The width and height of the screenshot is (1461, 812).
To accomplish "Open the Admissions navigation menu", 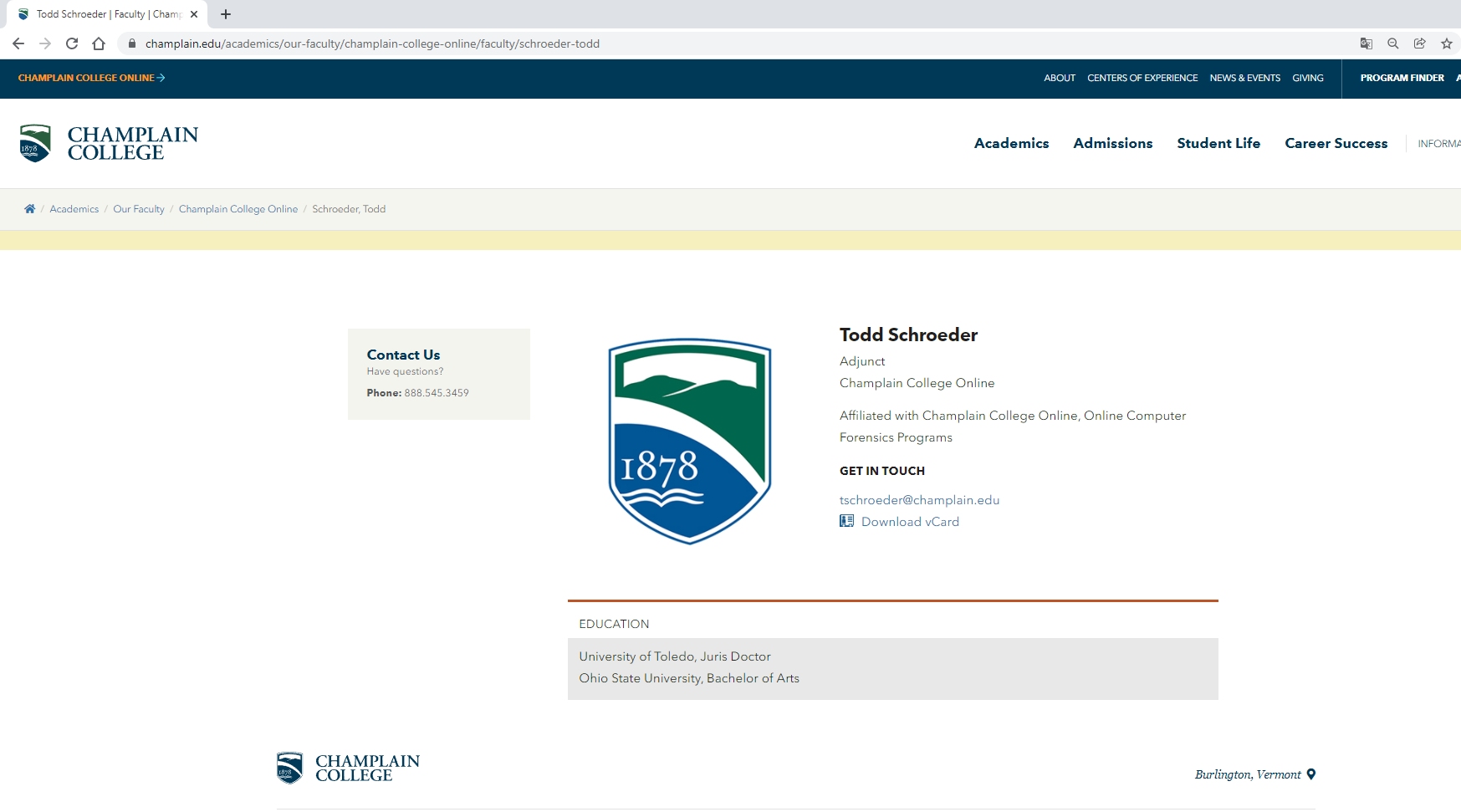I will [x=1112, y=143].
